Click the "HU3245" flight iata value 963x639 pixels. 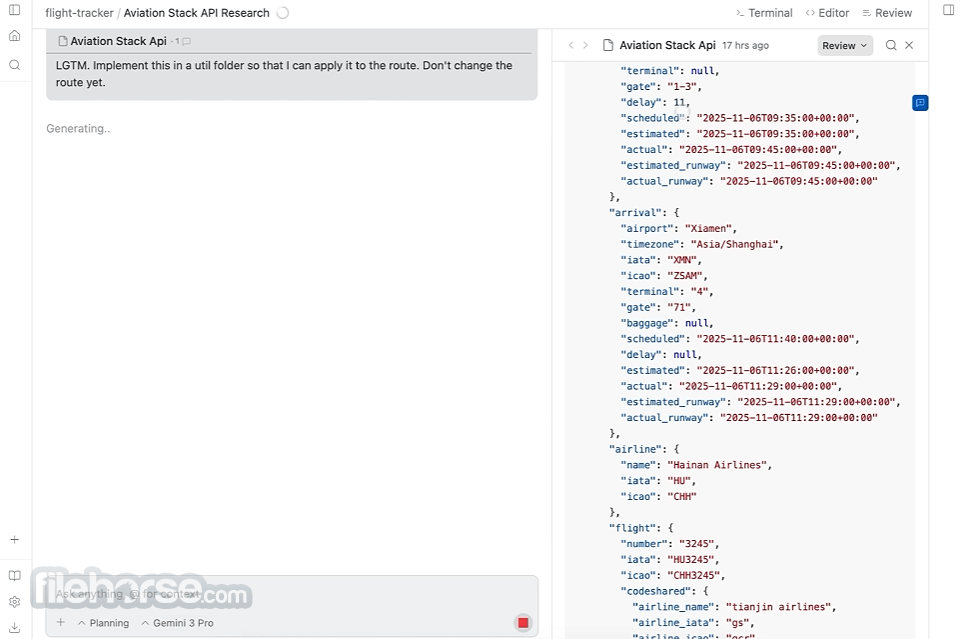click(x=692, y=560)
